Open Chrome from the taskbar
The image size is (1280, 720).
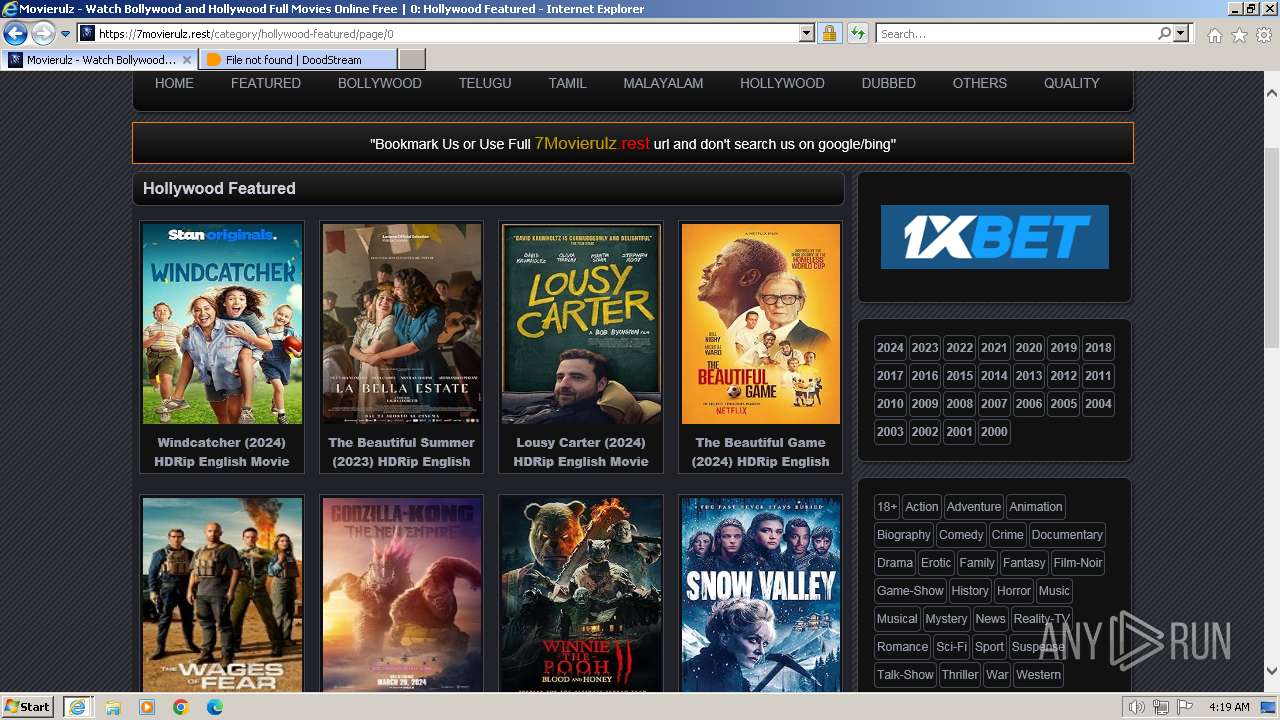181,707
